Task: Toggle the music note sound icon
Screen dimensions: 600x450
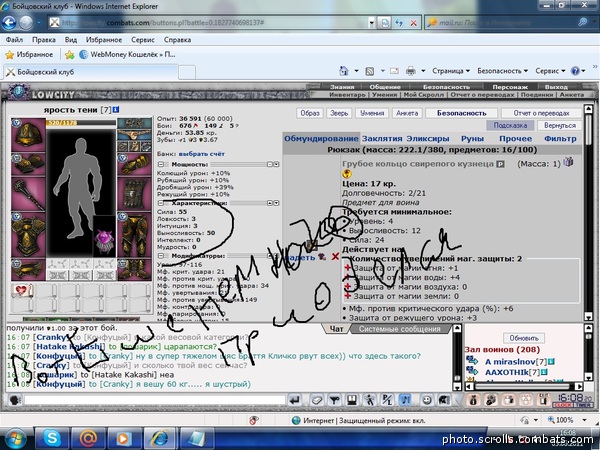Action: 404,400
